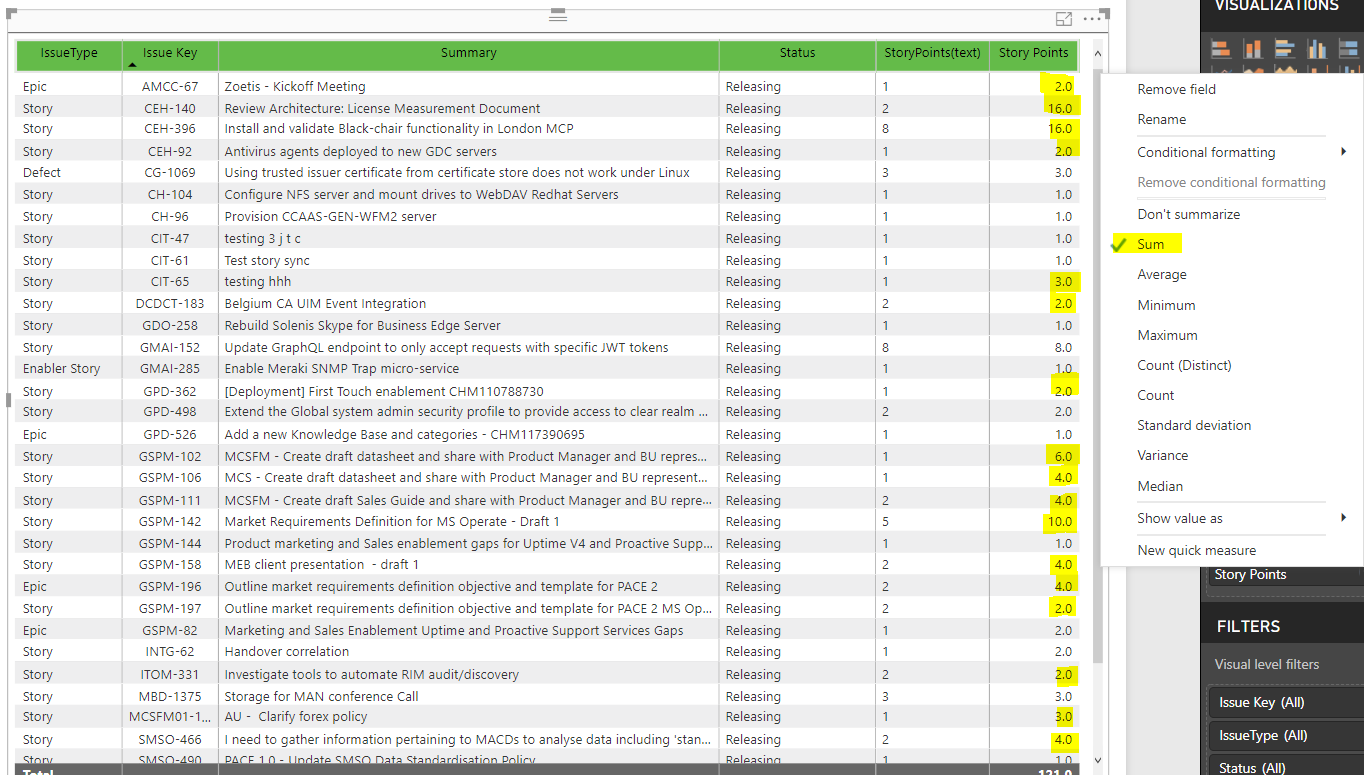Click Story Points field in Values well
This screenshot has height=775, width=1364.
coord(1285,574)
